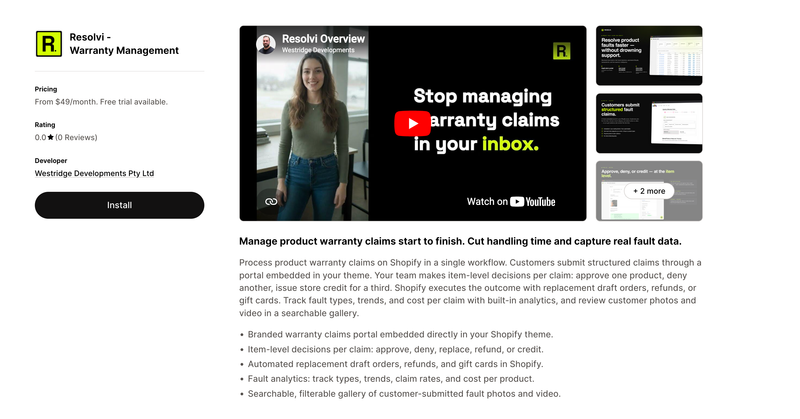Open the (0 Reviews) link

click(x=76, y=137)
